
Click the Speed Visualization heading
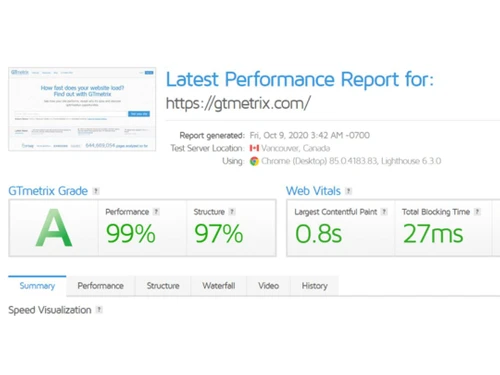50,310
